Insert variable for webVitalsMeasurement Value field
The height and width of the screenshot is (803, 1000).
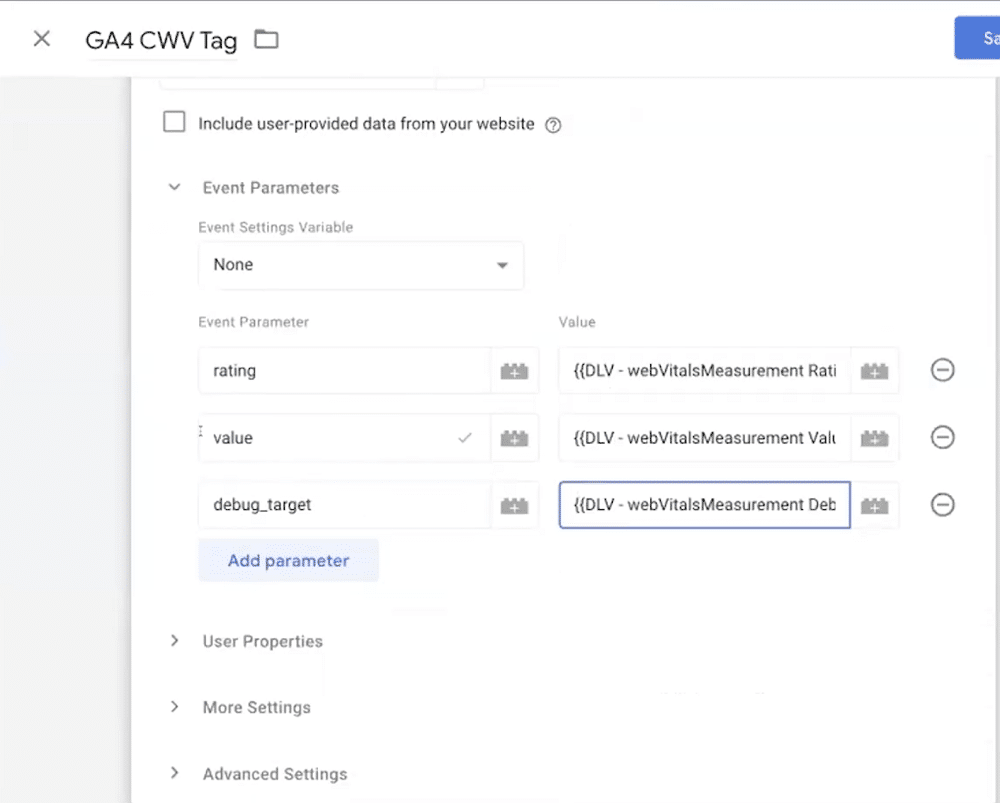(874, 438)
